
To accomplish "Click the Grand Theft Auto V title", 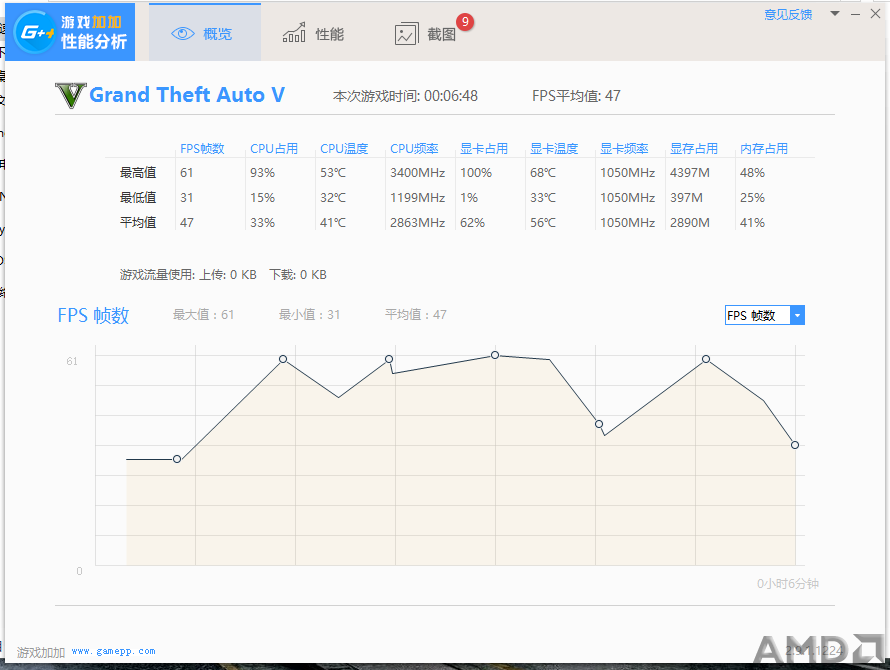I will [187, 95].
